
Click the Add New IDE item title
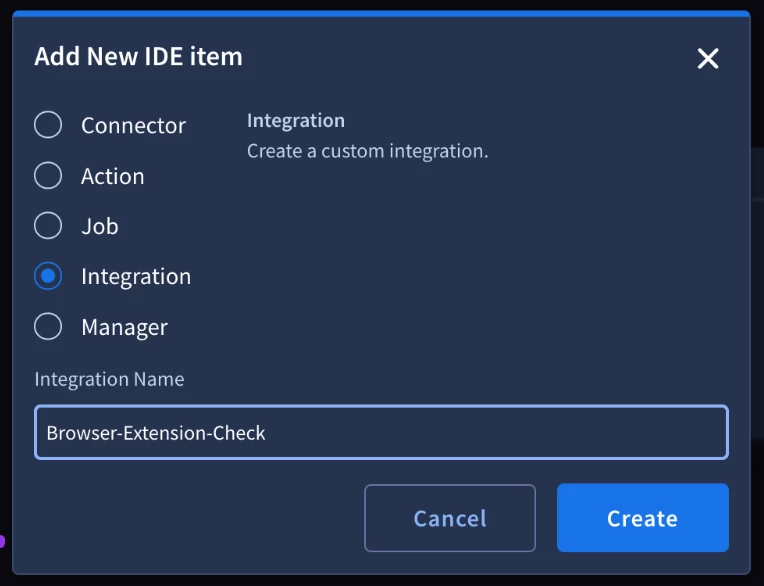click(x=138, y=57)
